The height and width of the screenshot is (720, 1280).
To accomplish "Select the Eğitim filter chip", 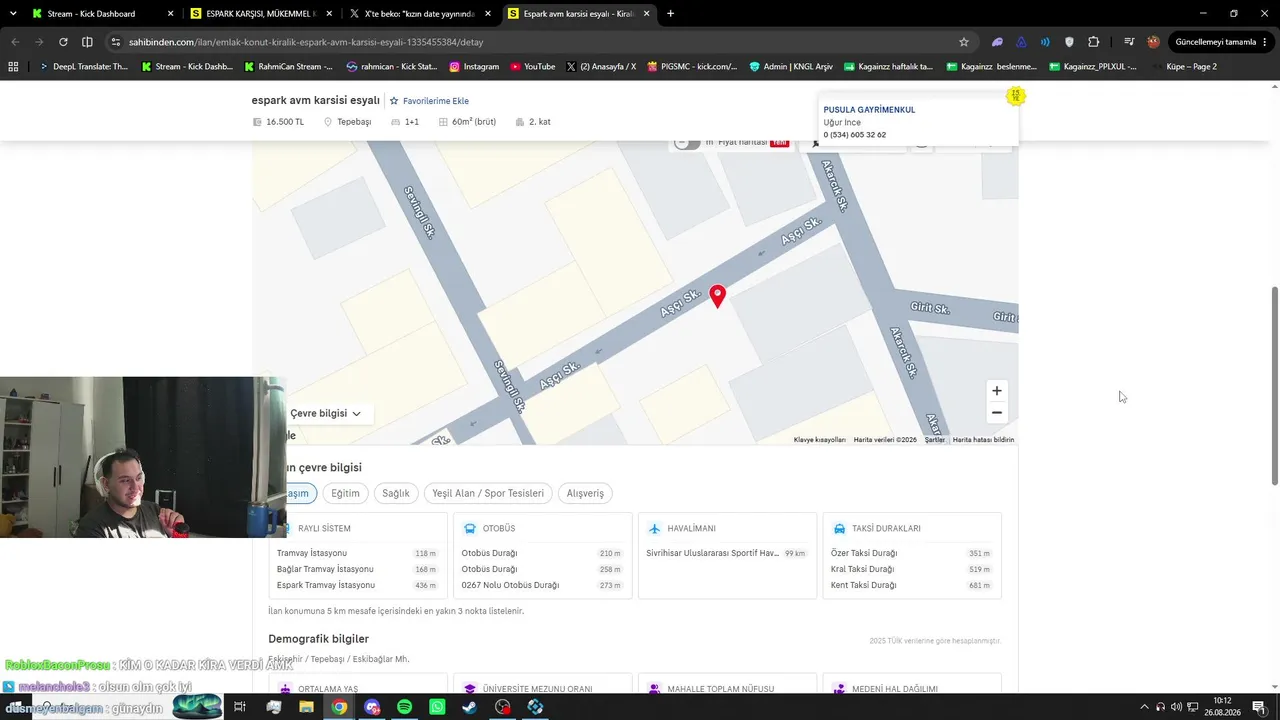I will [345, 493].
